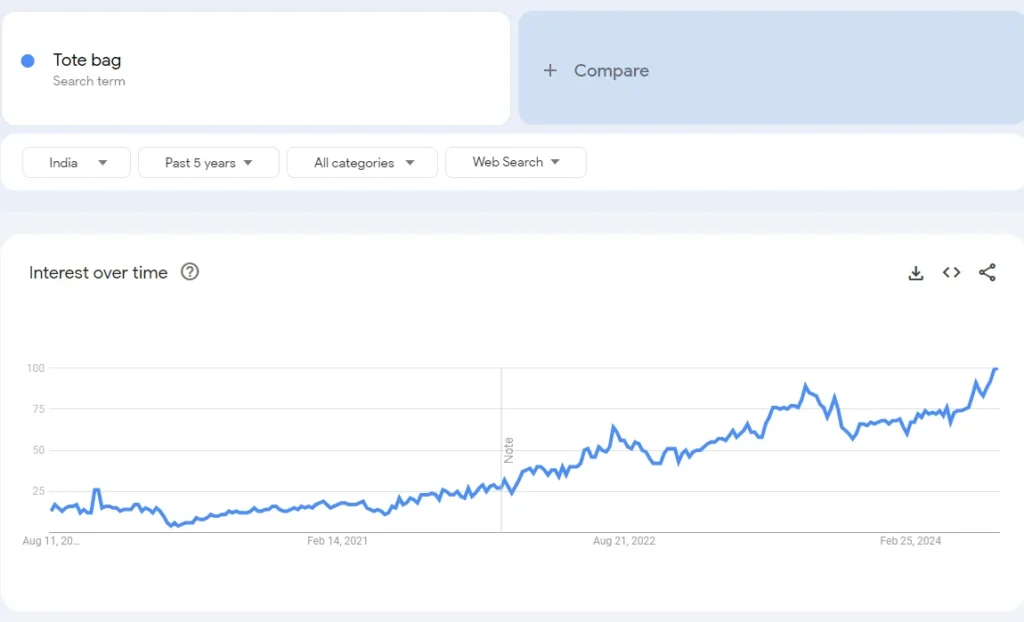Image resolution: width=1024 pixels, height=622 pixels.
Task: Open the embed code view
Action: [x=951, y=272]
